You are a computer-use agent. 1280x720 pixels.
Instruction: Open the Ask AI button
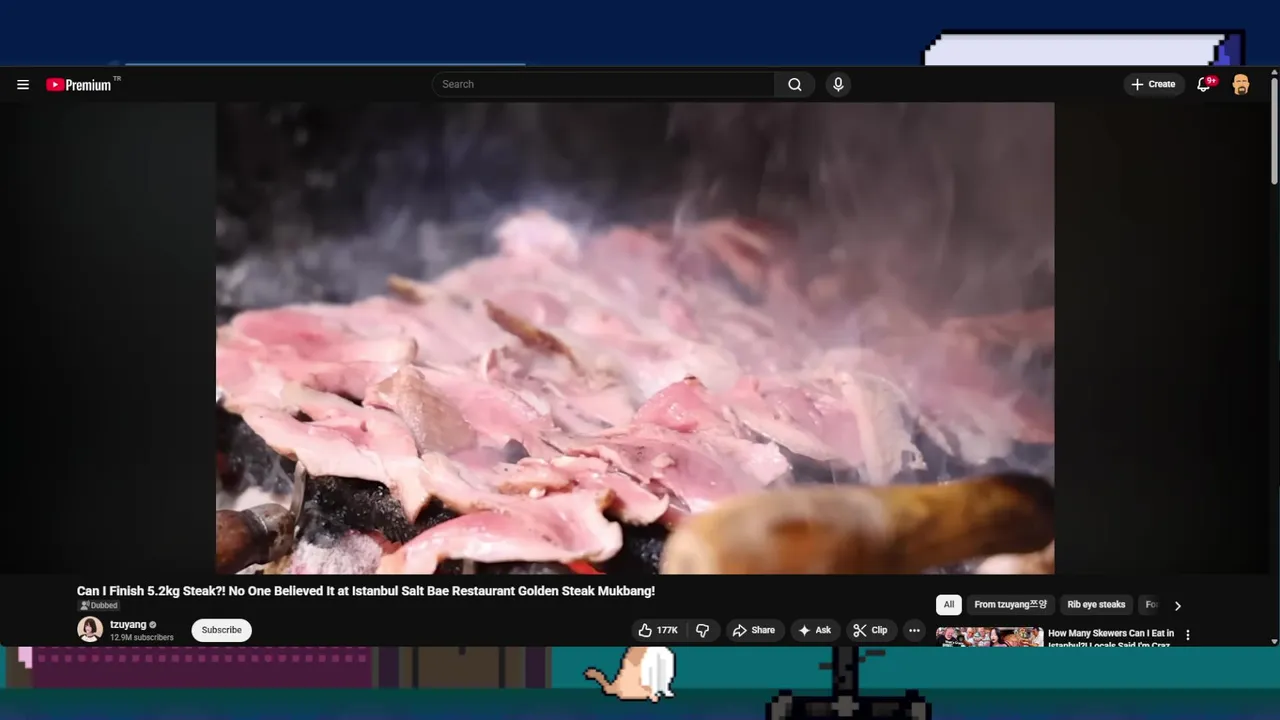click(x=815, y=630)
